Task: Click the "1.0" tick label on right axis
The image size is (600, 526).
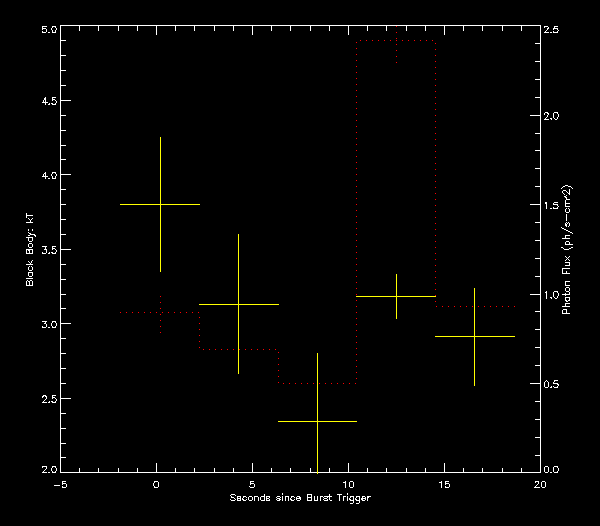Action: coord(551,294)
